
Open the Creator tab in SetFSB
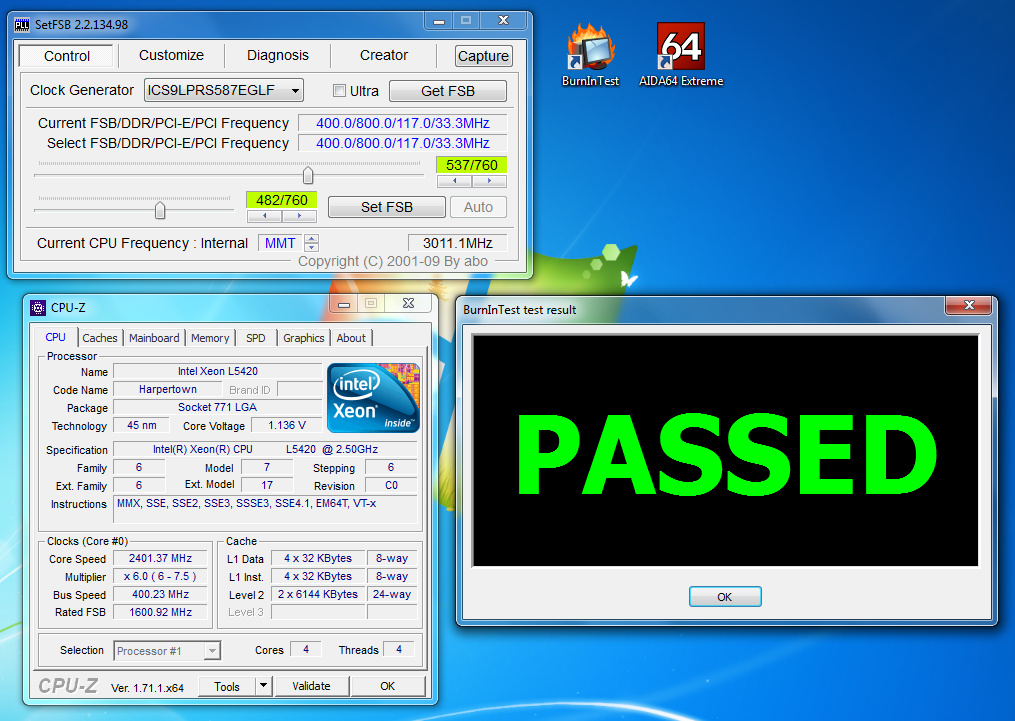tap(384, 56)
